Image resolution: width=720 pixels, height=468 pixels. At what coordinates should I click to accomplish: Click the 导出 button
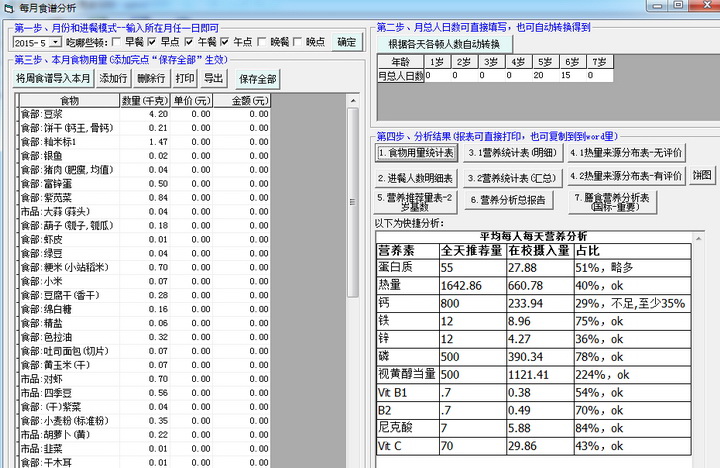pos(214,79)
